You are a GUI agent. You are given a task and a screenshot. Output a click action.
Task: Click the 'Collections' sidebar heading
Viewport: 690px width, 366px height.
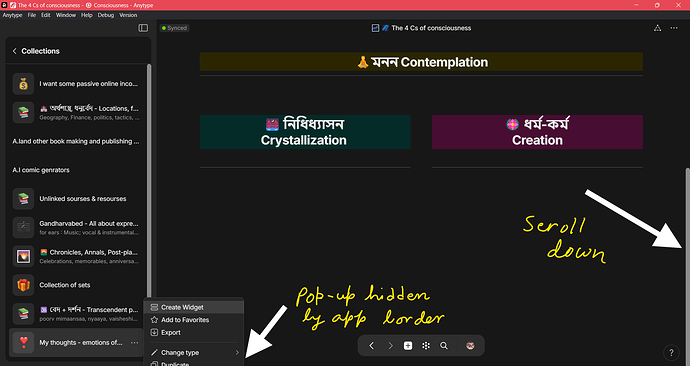[x=40, y=51]
